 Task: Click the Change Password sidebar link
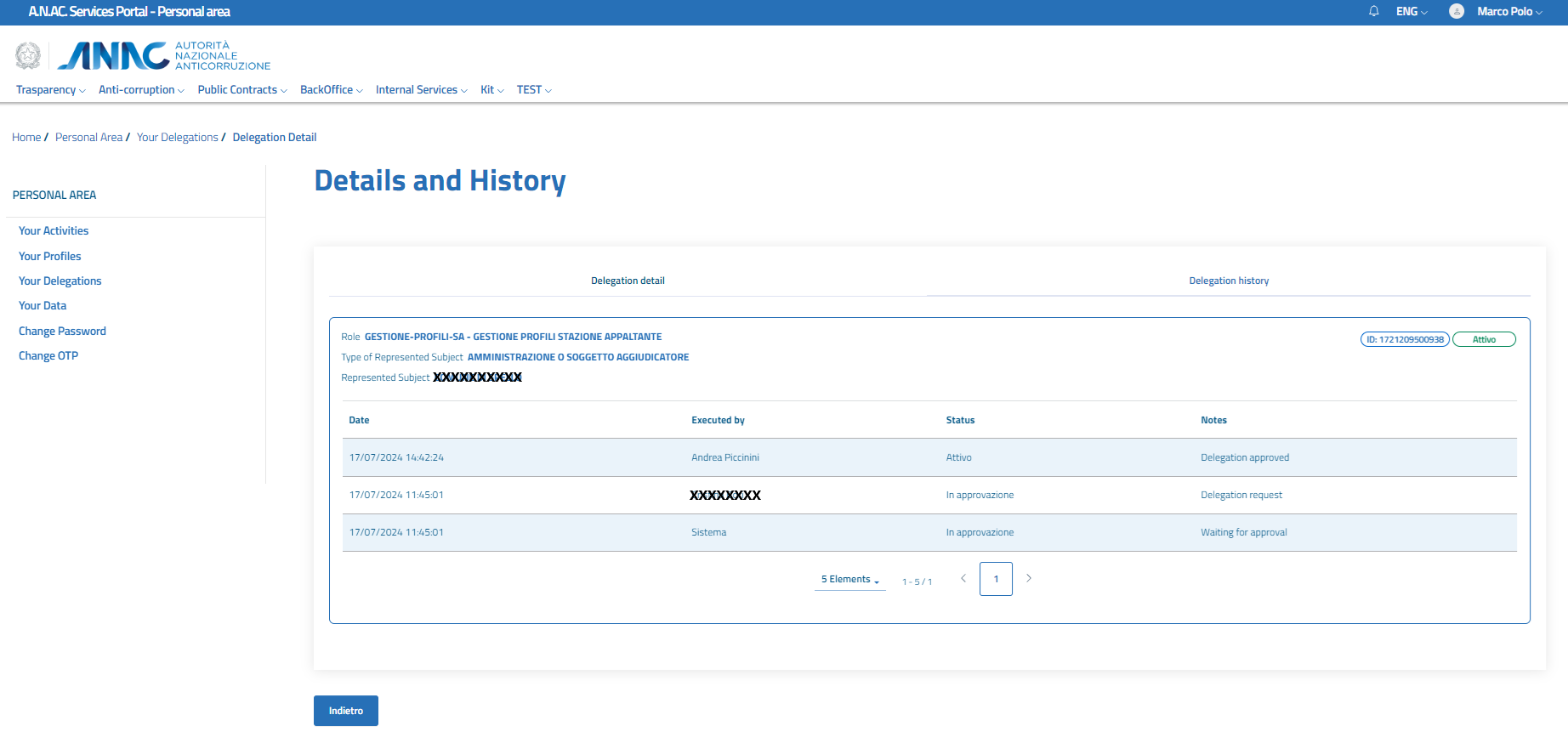point(62,332)
